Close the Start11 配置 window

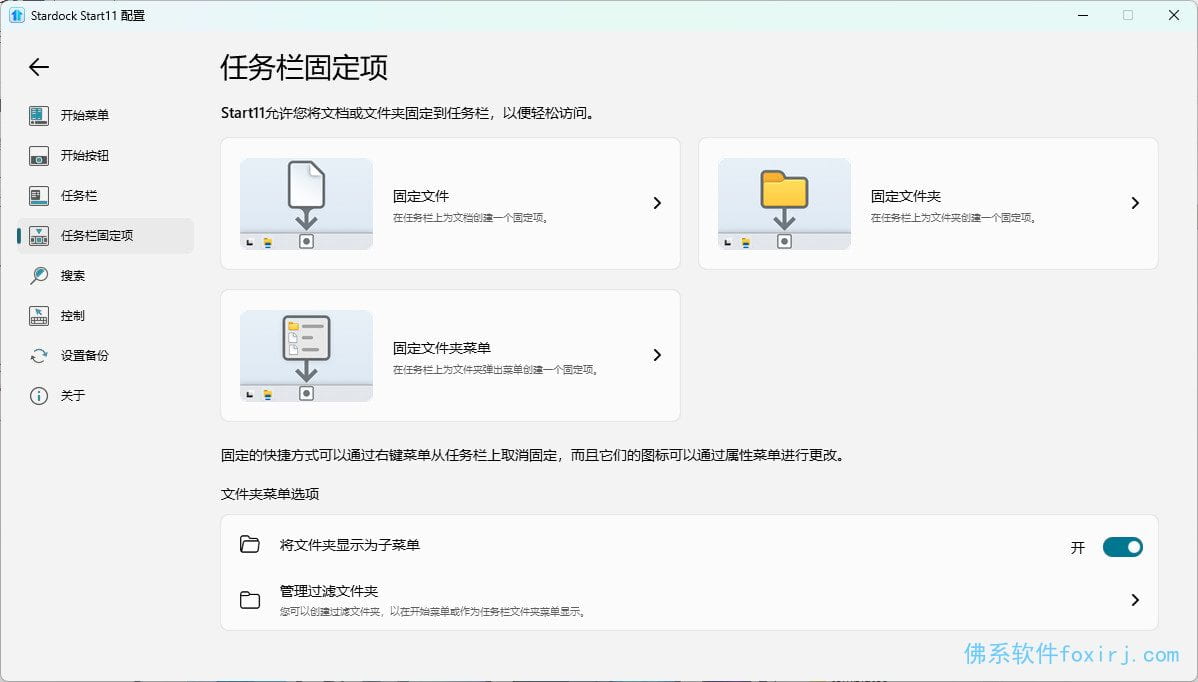(x=1174, y=15)
